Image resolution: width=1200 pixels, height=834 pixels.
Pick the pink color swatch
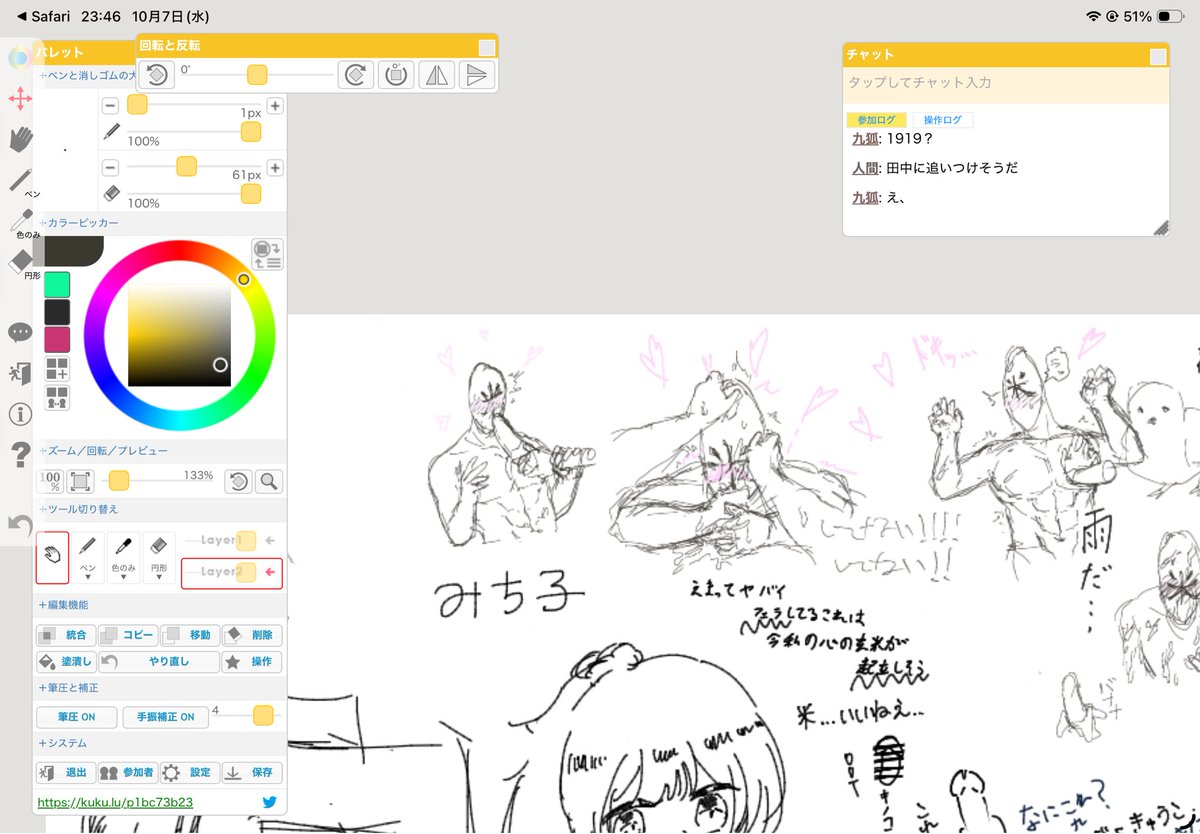pyautogui.click(x=57, y=339)
